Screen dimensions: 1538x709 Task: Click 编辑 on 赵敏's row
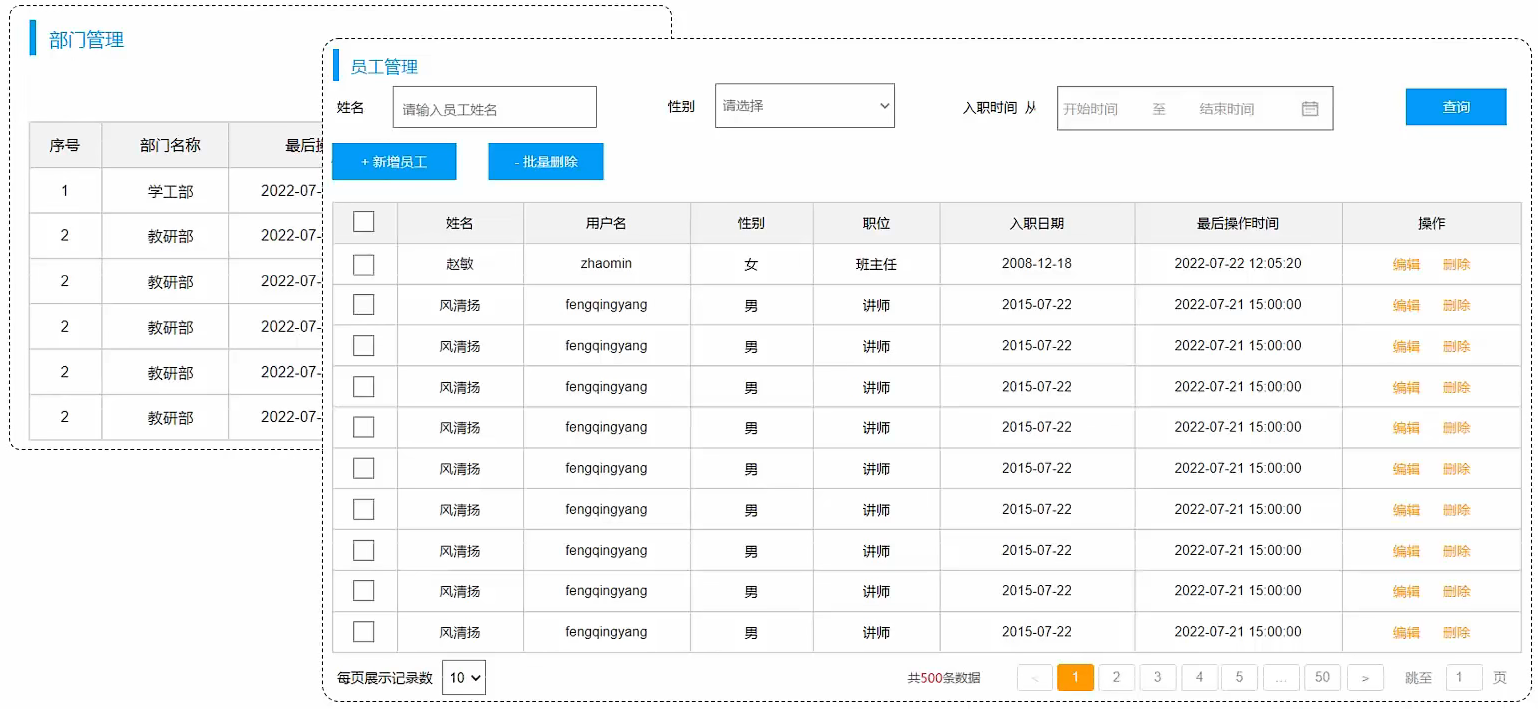point(1406,263)
